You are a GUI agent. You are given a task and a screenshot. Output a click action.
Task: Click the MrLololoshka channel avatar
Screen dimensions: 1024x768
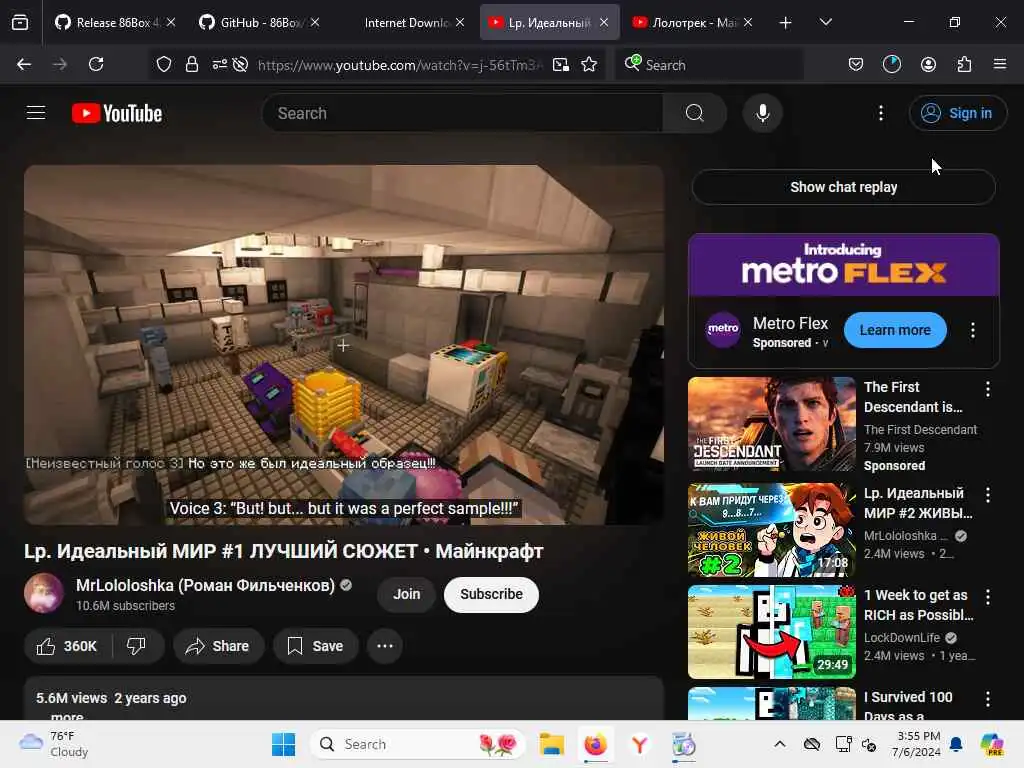44,593
